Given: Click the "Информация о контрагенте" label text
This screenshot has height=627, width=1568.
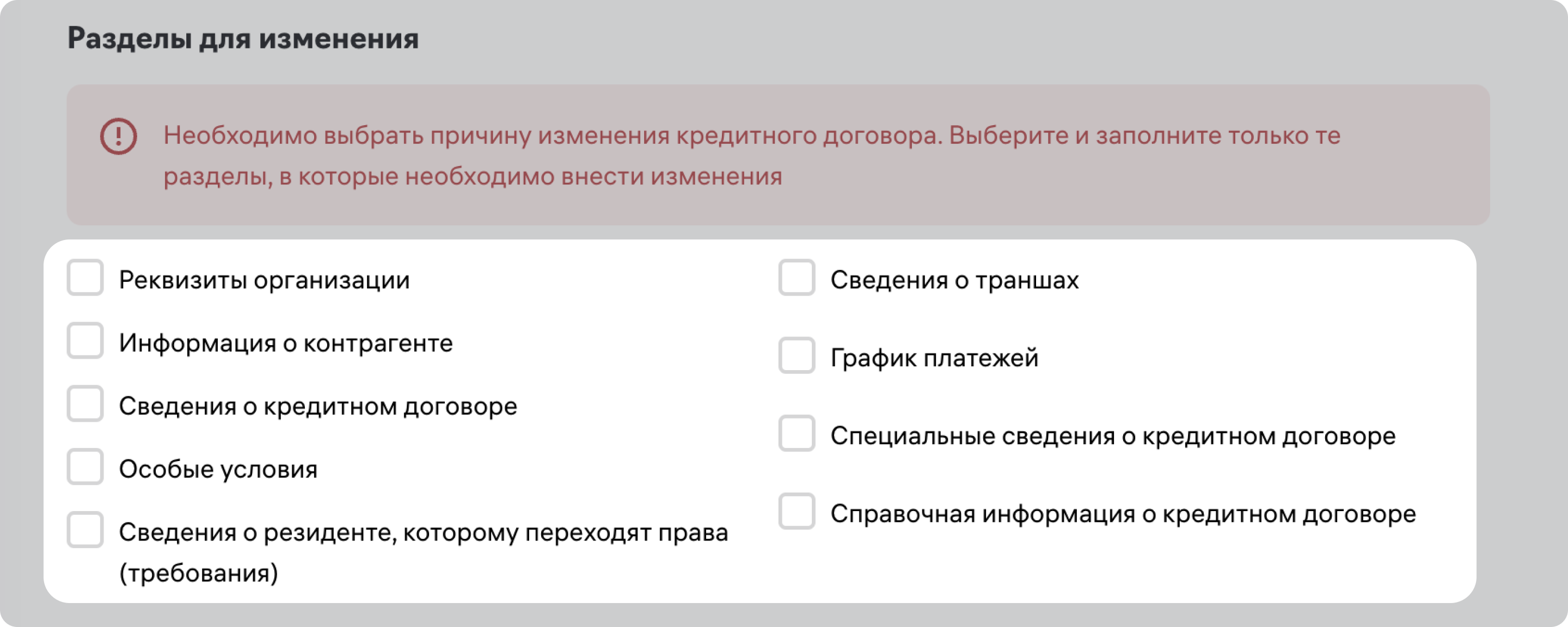Looking at the screenshot, I should point(285,343).
